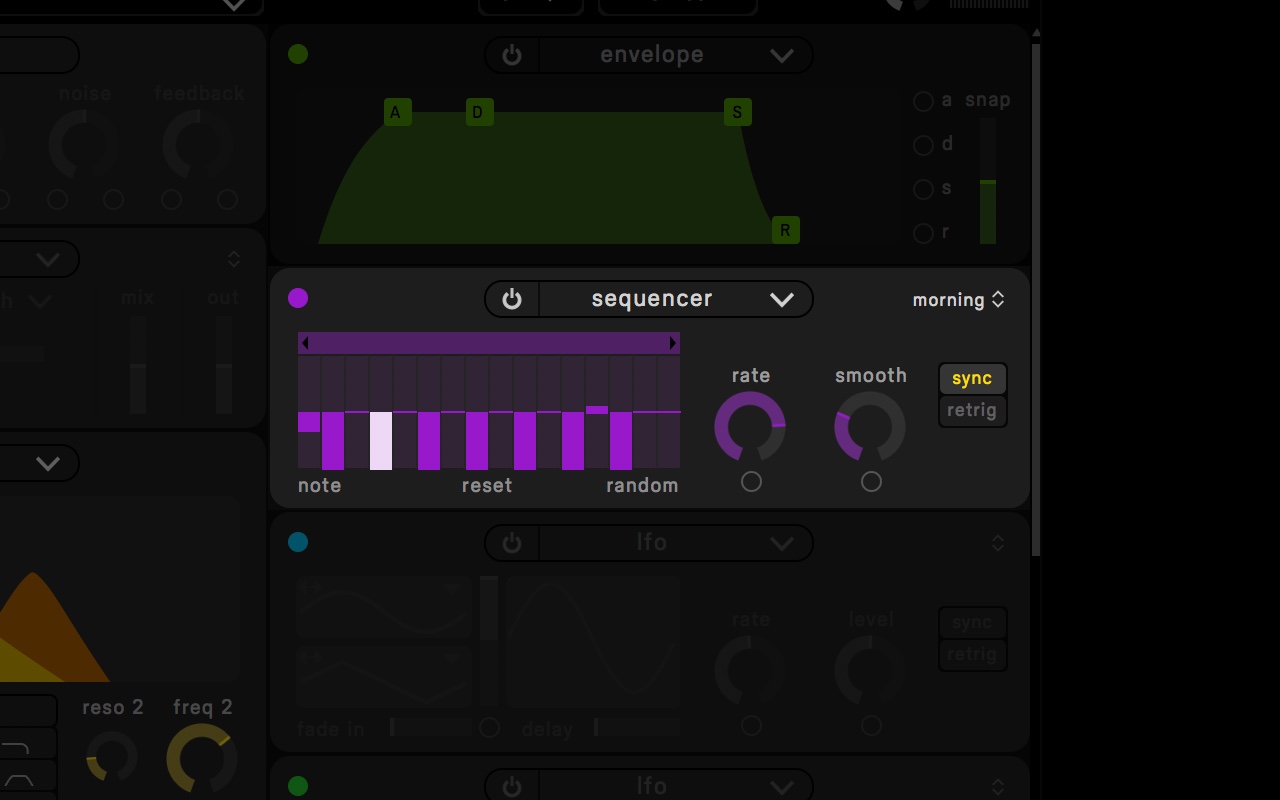Adjust the sequencer rate knob
The image size is (1280, 800).
[750, 427]
